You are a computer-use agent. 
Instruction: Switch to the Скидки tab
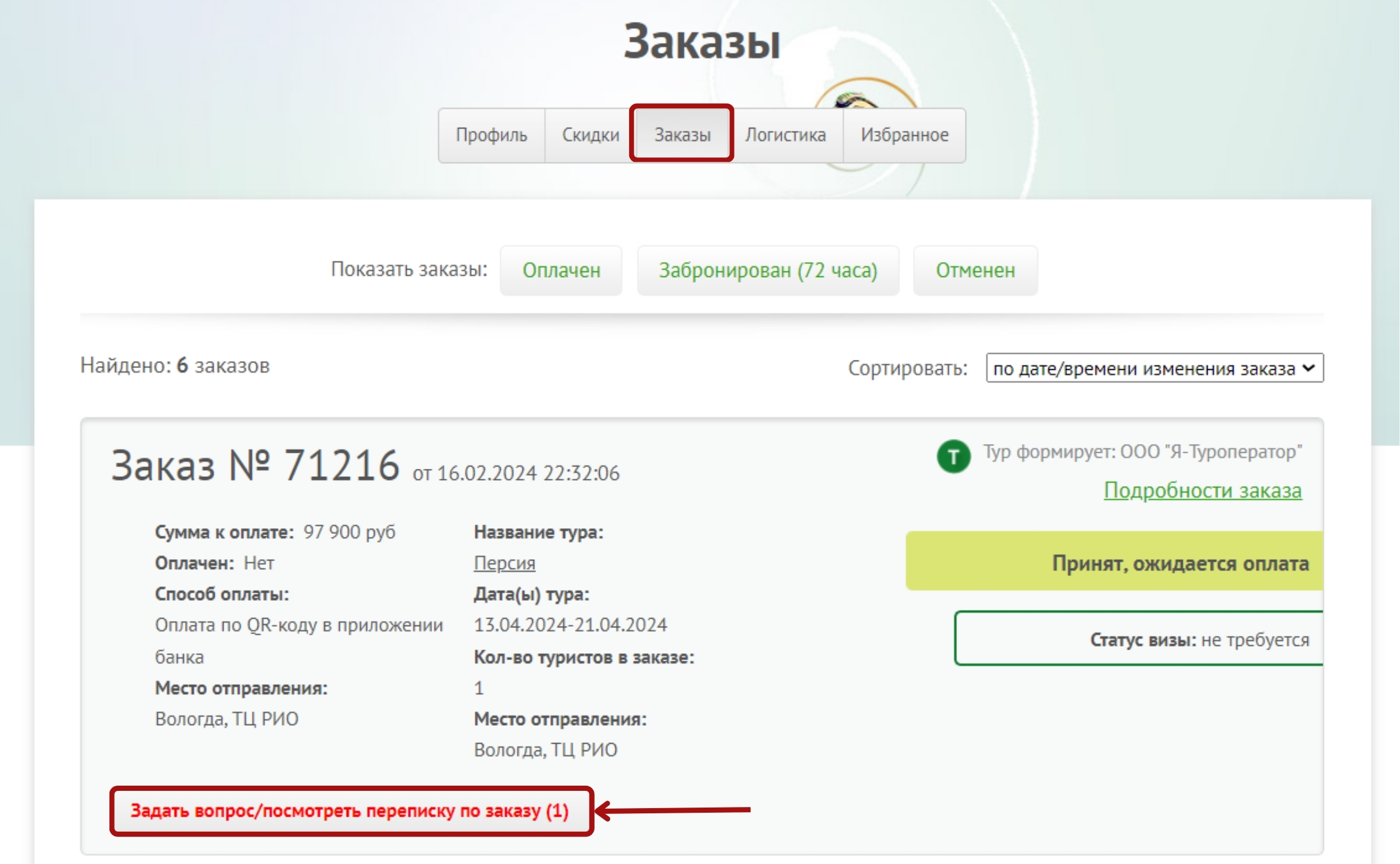click(590, 135)
